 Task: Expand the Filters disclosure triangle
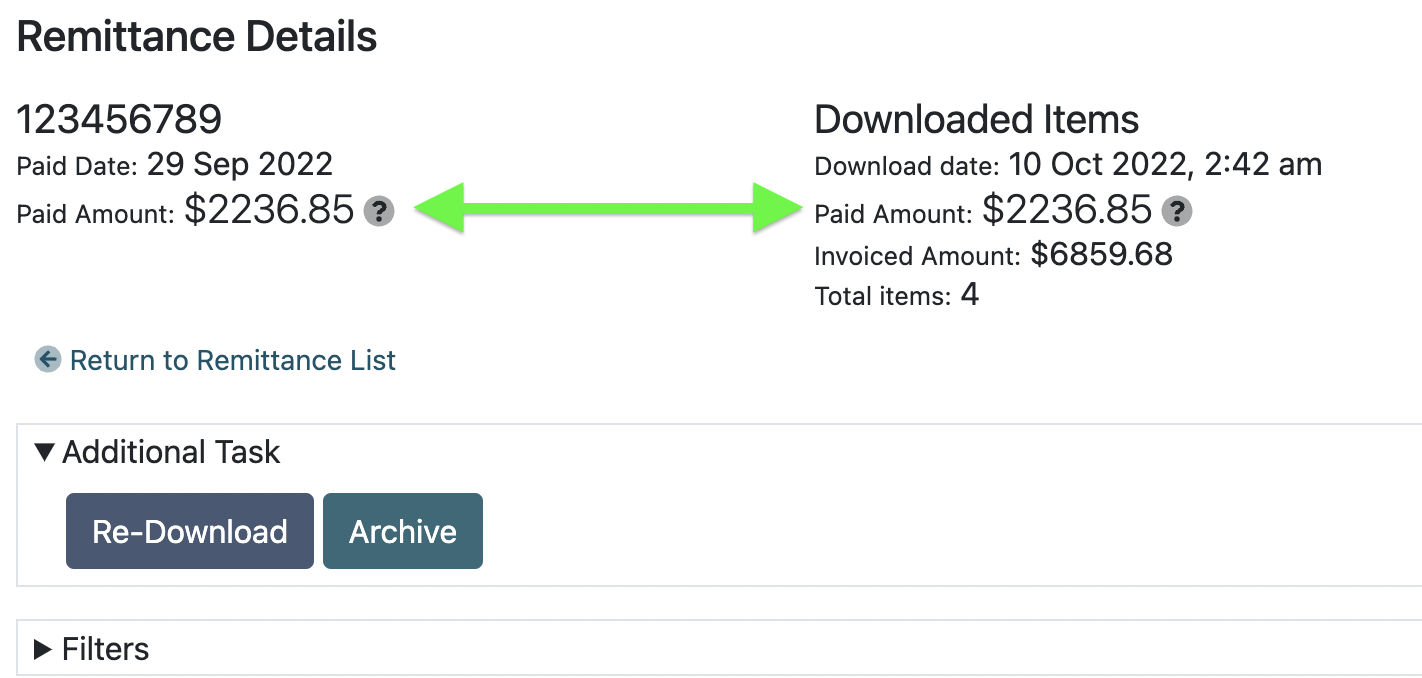43,649
